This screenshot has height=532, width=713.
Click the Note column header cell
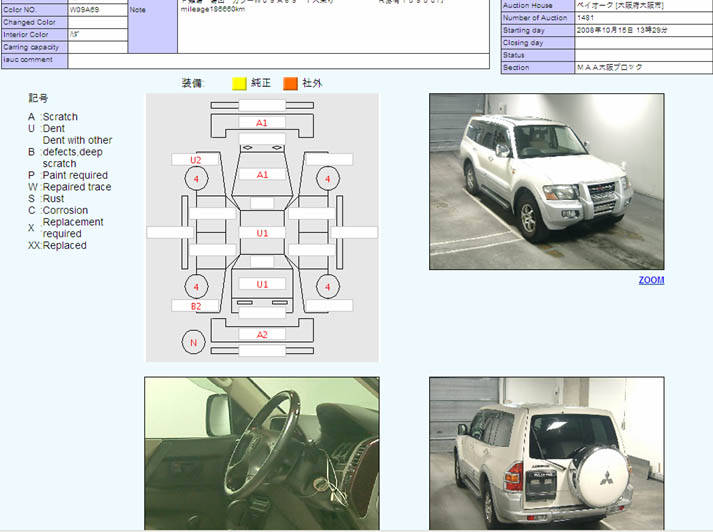click(x=152, y=26)
